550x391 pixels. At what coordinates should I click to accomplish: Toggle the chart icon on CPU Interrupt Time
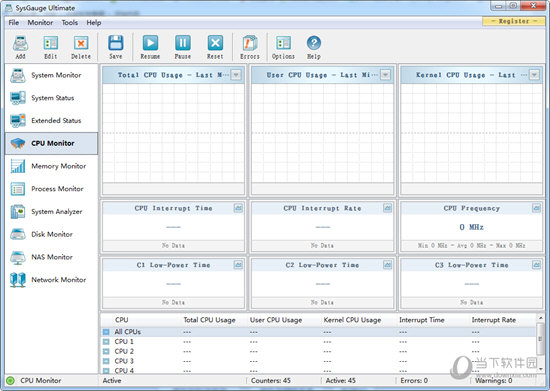coord(238,208)
